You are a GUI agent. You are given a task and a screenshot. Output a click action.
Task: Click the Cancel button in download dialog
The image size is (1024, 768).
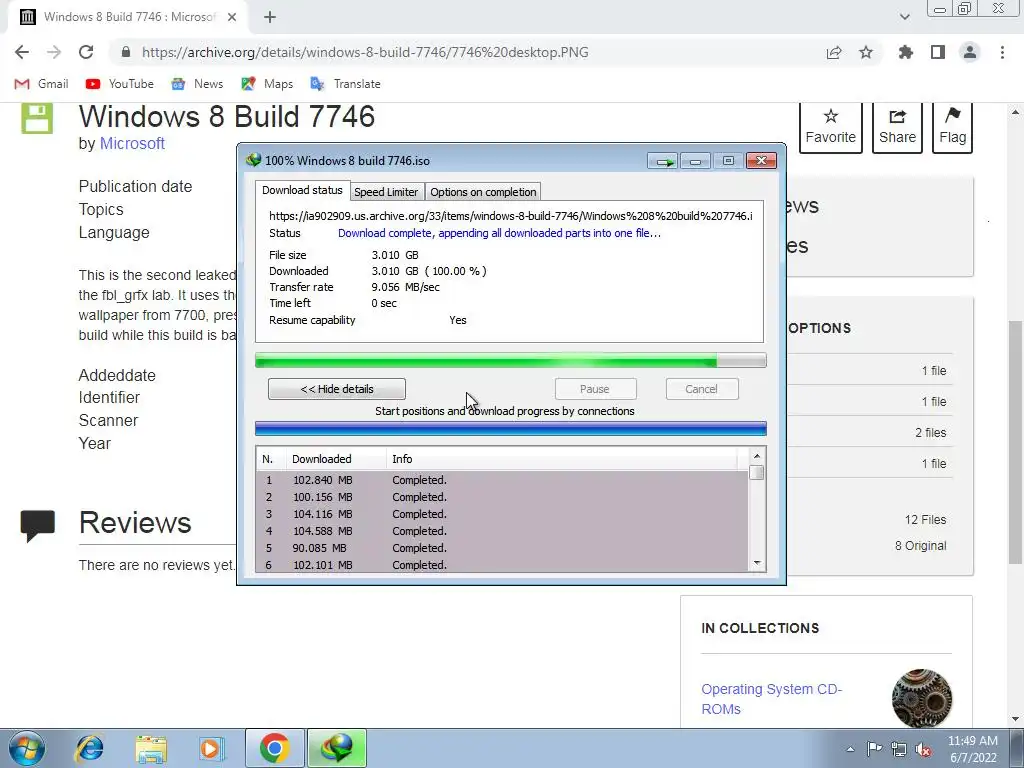[702, 389]
